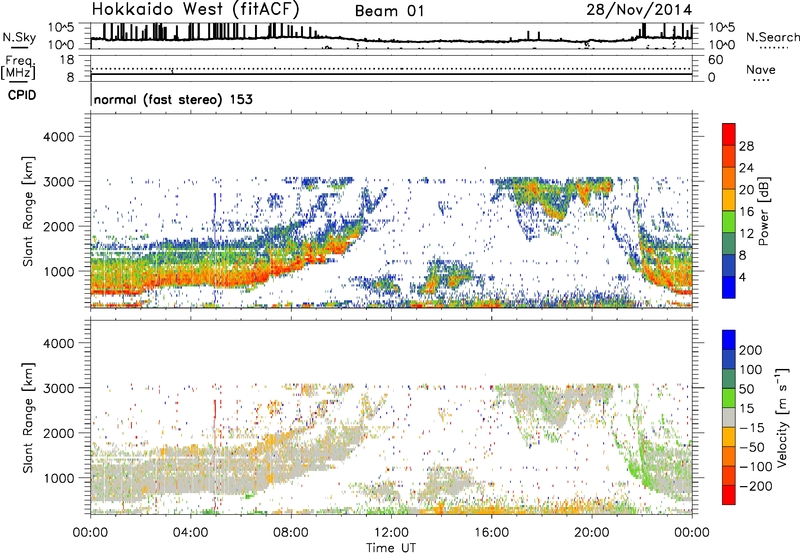
Task: Click the "Power [dB]" colorbar label
Action: click(x=763, y=211)
